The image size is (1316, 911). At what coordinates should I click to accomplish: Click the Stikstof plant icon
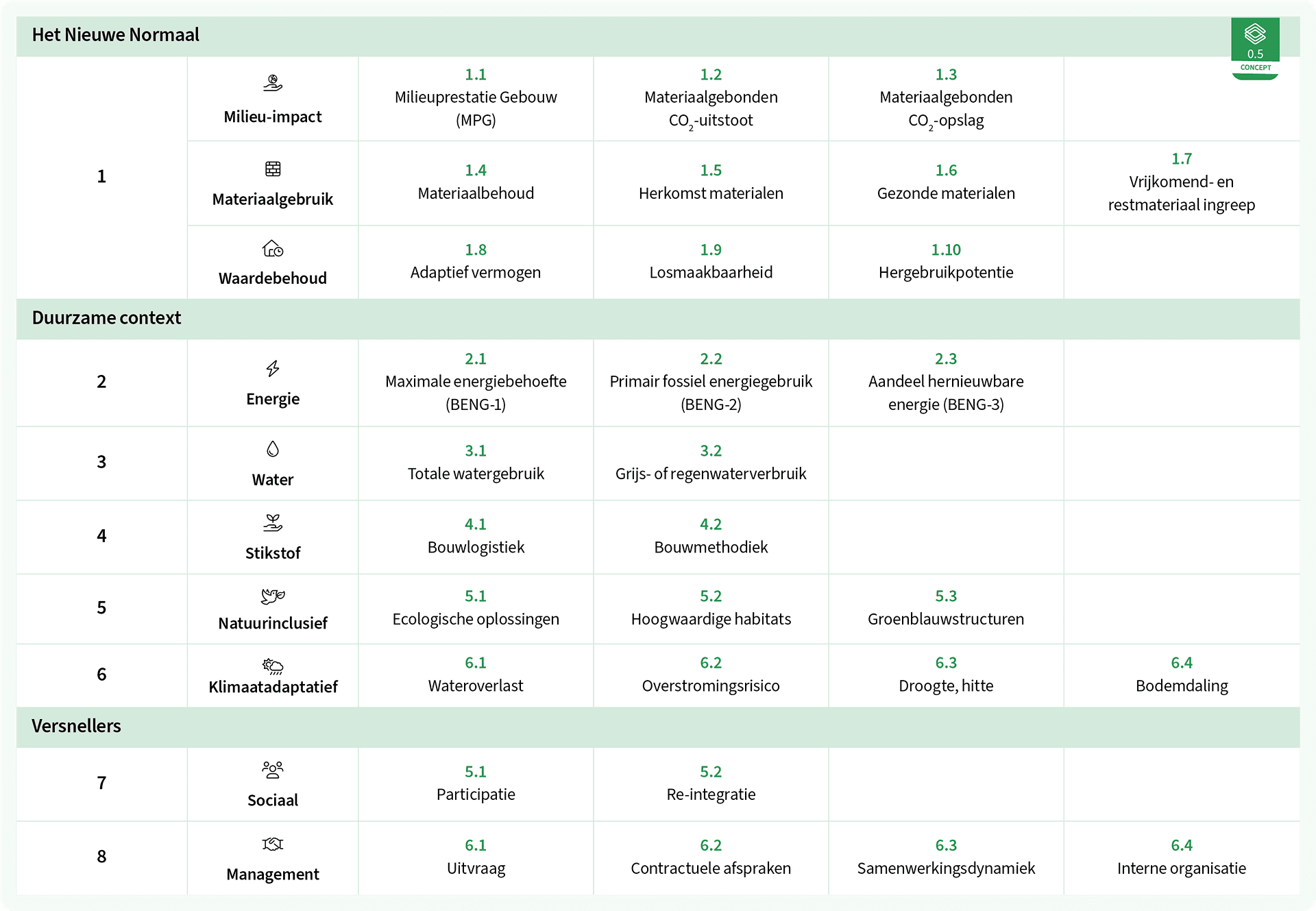point(273,523)
